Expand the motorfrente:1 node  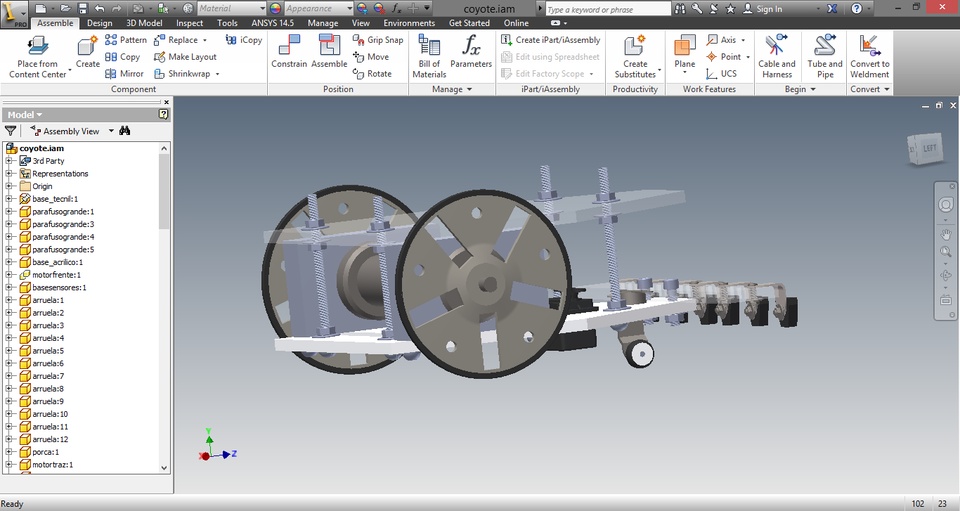(x=9, y=275)
